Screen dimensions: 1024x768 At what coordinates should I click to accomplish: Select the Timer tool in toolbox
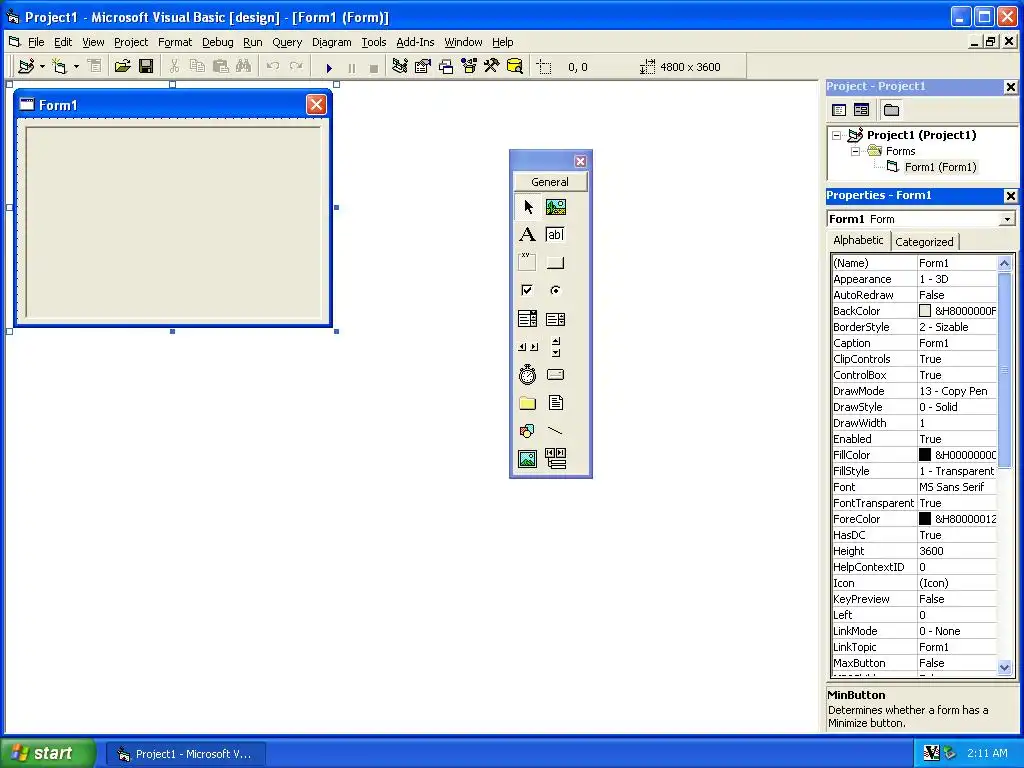[528, 375]
